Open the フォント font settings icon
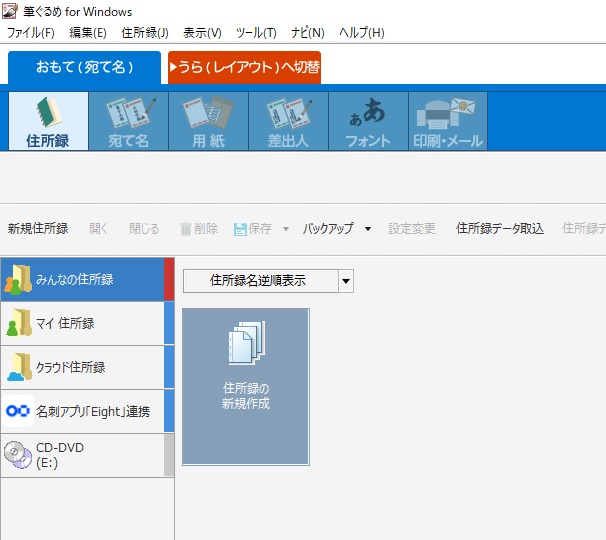Screen dimensions: 606x540 point(368,122)
